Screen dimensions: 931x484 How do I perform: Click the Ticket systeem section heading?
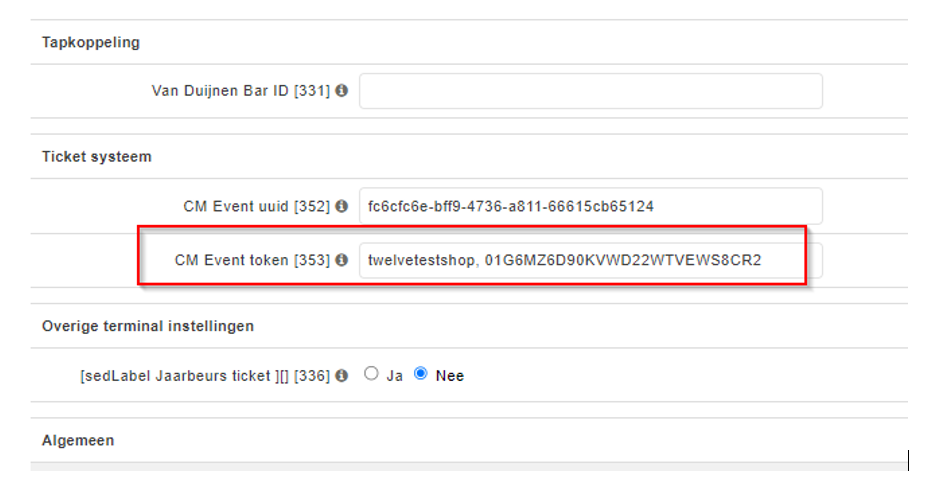[96, 157]
